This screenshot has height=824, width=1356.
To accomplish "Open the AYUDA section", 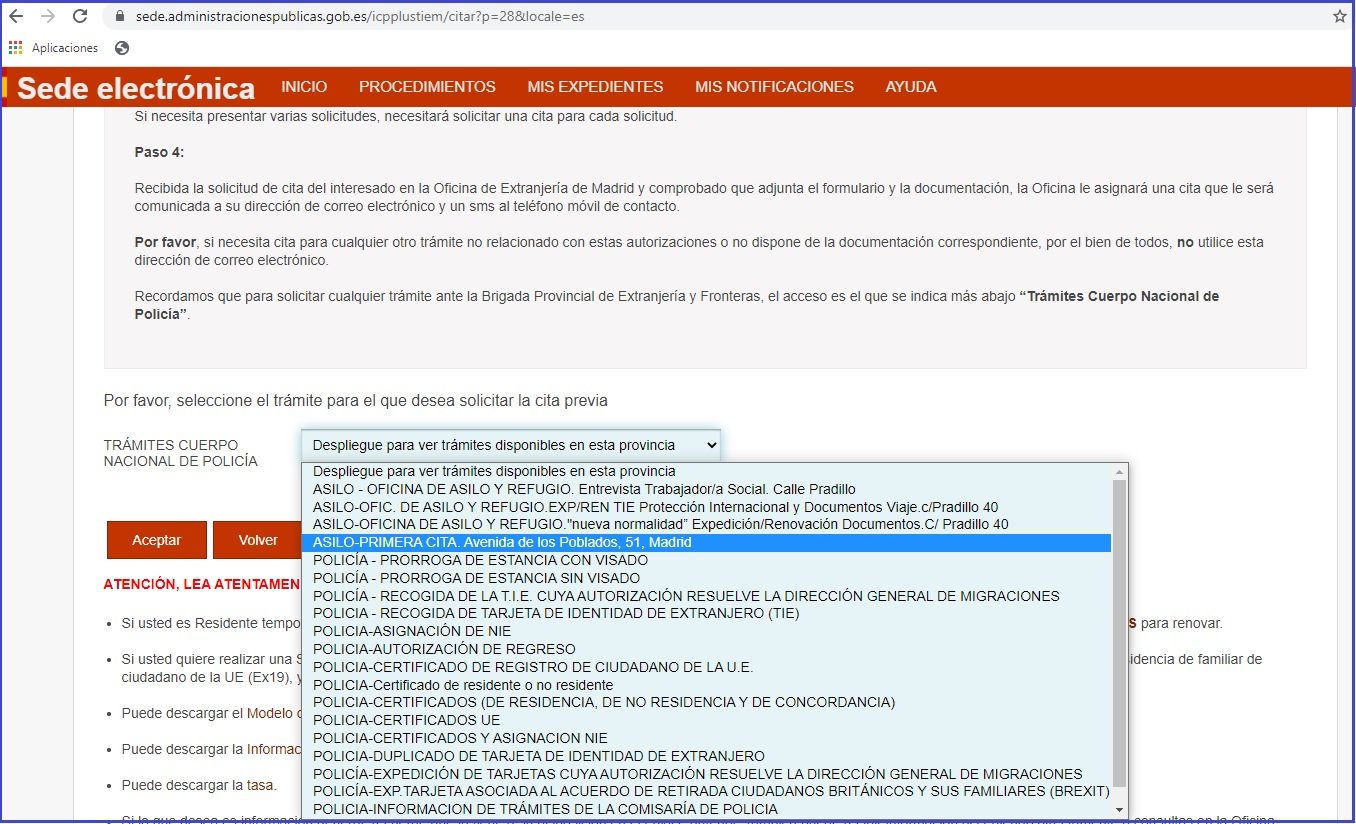I will pos(910,87).
